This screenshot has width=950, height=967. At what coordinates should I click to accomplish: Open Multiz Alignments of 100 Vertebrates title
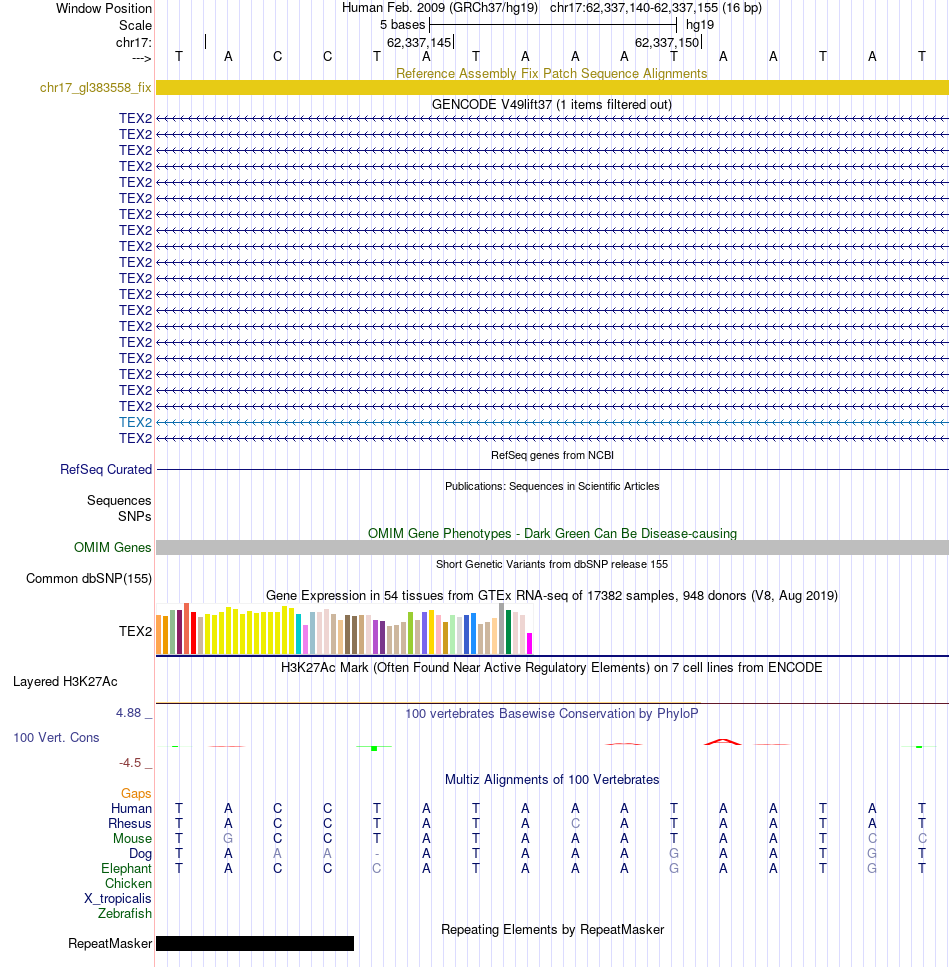coord(552,780)
